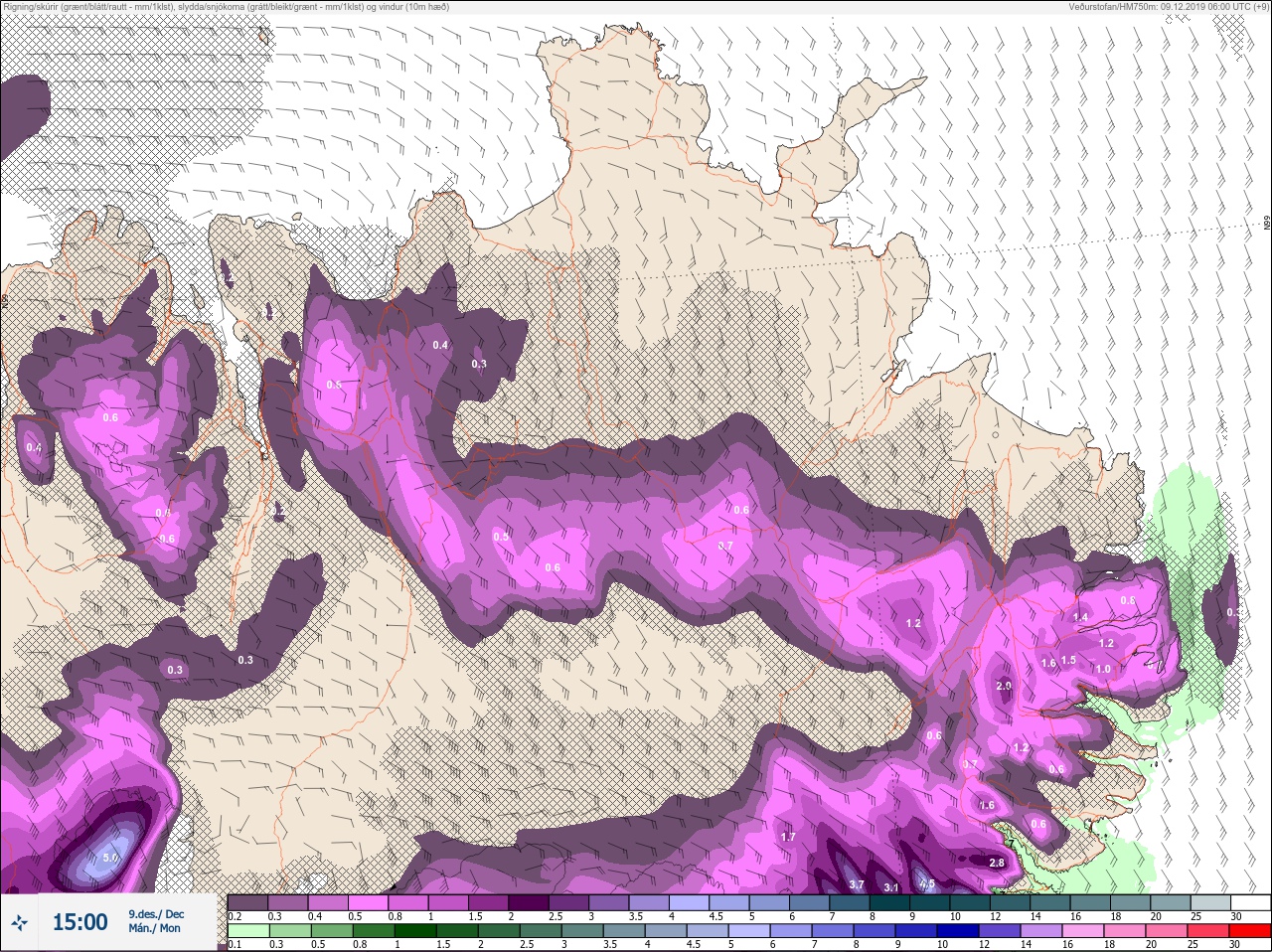Pick top legend darkest purple swatch 2–2.5
The image size is (1272, 952).
531,902
